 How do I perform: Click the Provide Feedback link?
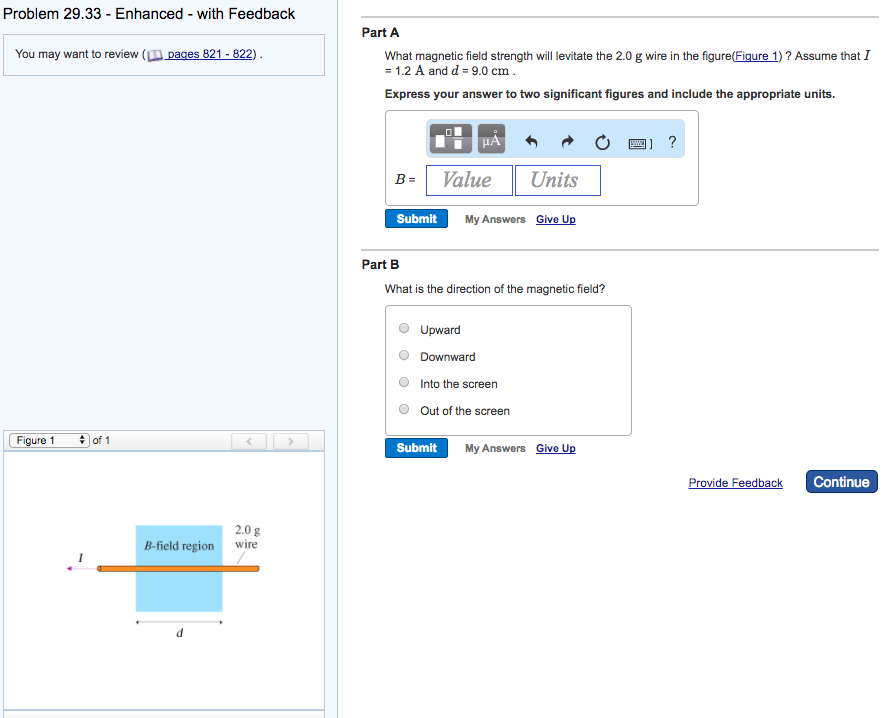coord(735,483)
